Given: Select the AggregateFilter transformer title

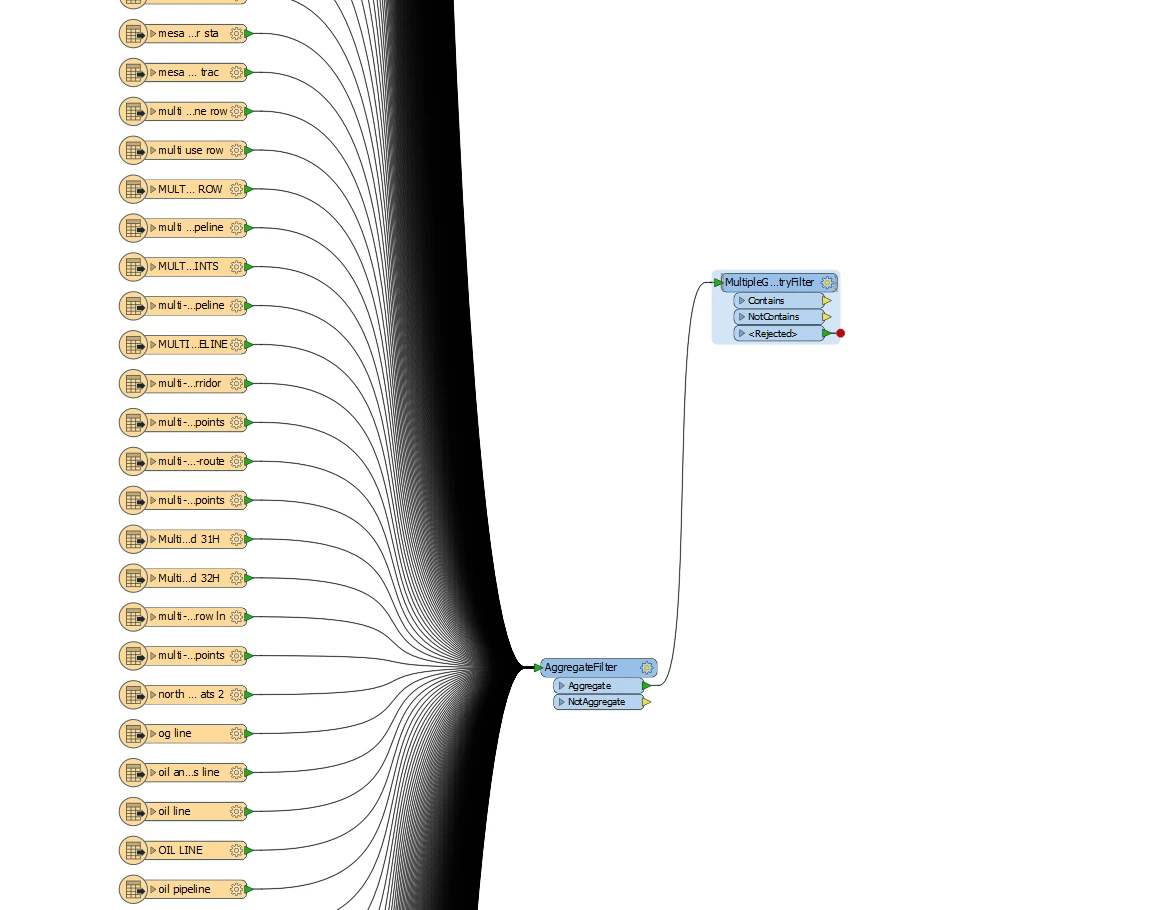Looking at the screenshot, I should coord(581,668).
